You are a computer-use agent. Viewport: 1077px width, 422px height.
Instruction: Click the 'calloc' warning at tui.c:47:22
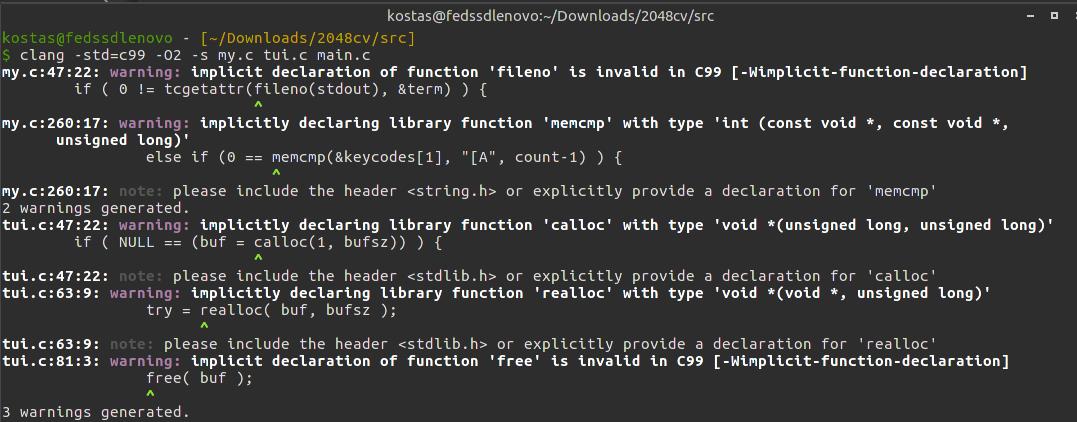(x=528, y=225)
